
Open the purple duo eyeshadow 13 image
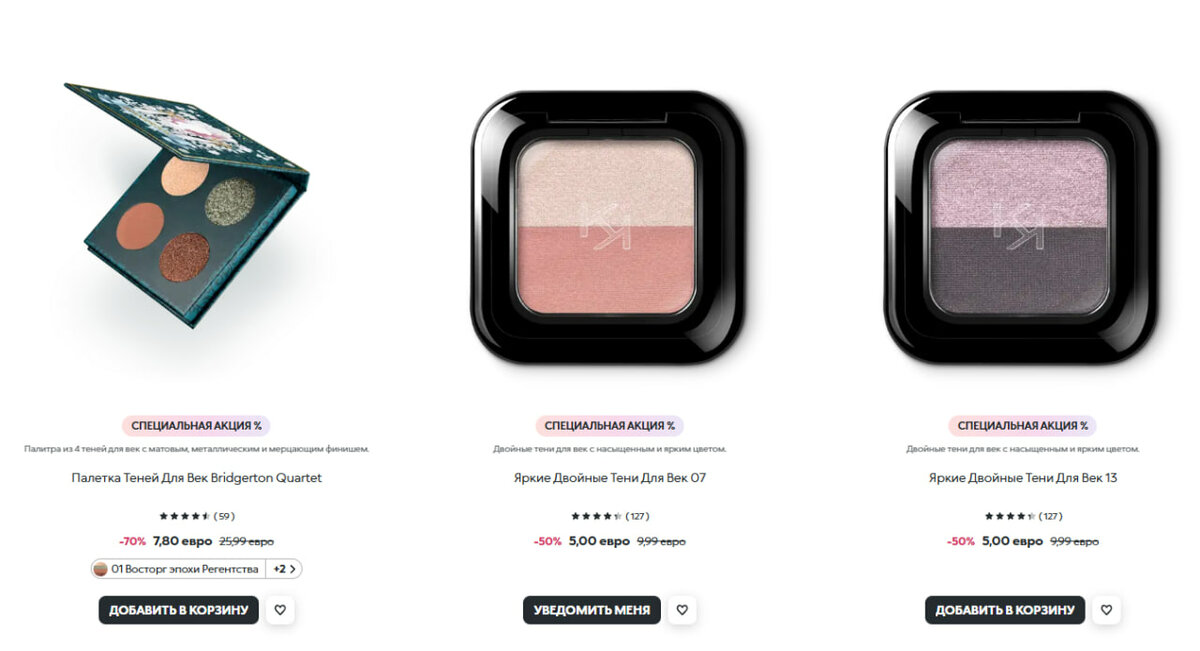(1020, 227)
